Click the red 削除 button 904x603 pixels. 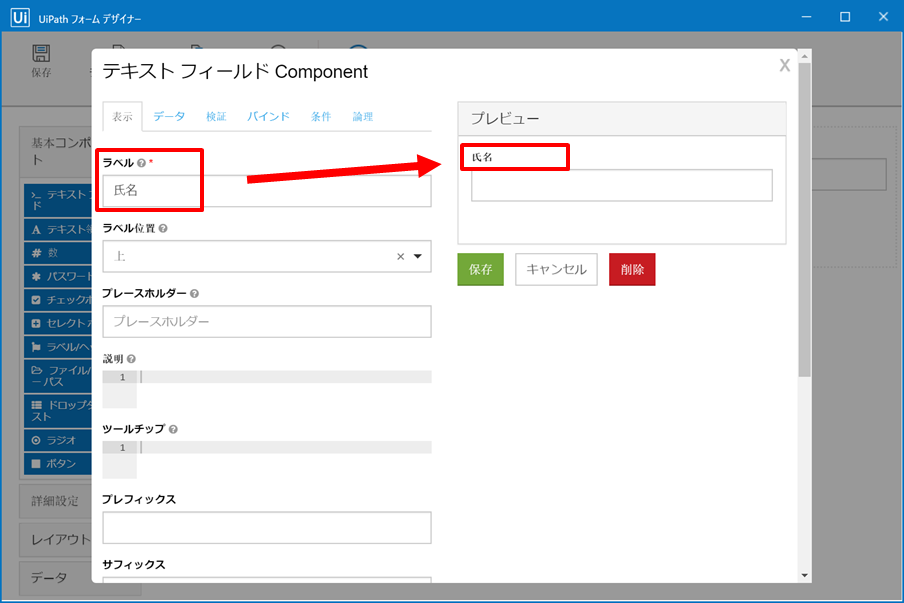632,269
